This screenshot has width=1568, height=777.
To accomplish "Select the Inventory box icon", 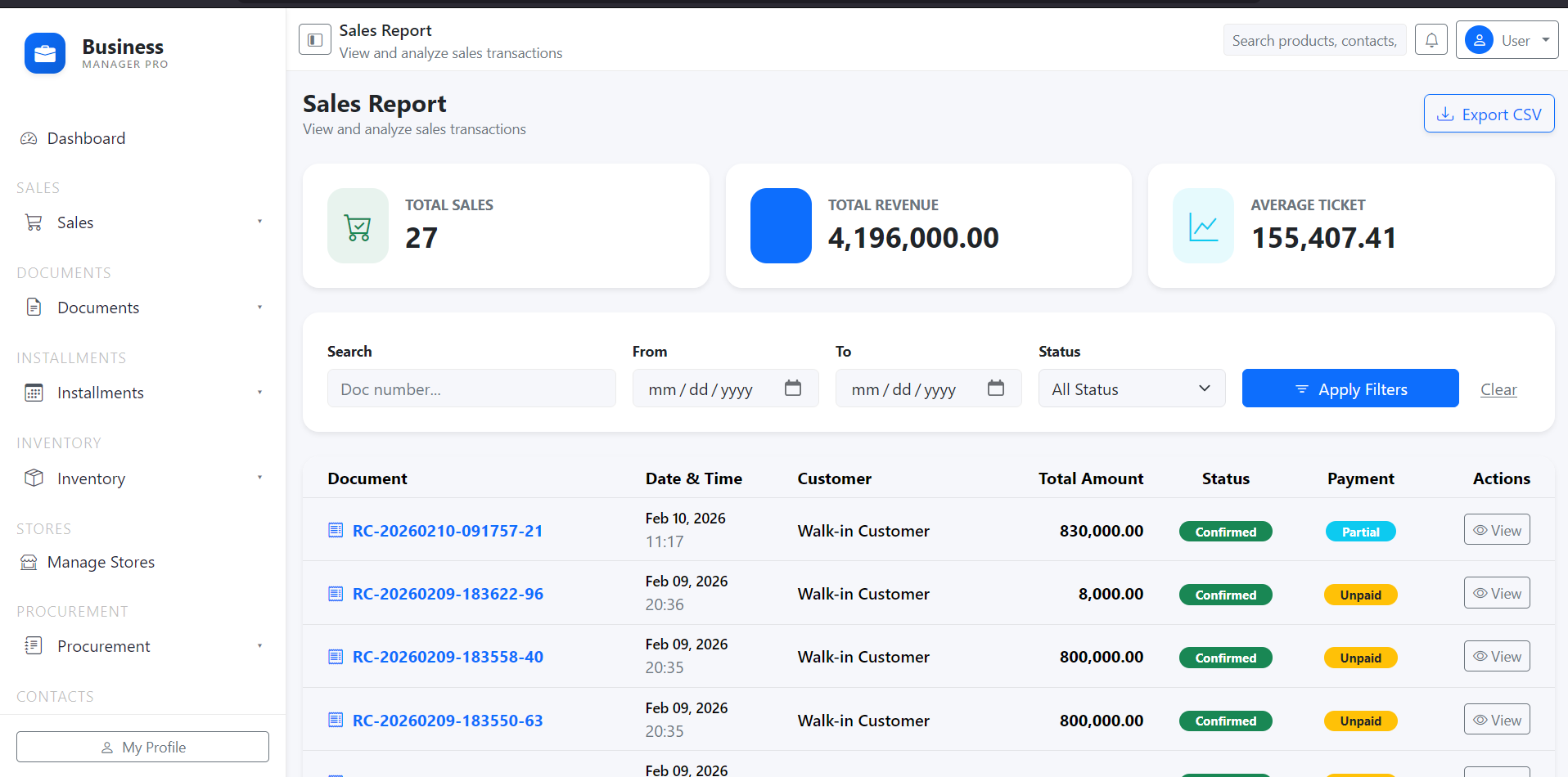I will click(x=33, y=478).
